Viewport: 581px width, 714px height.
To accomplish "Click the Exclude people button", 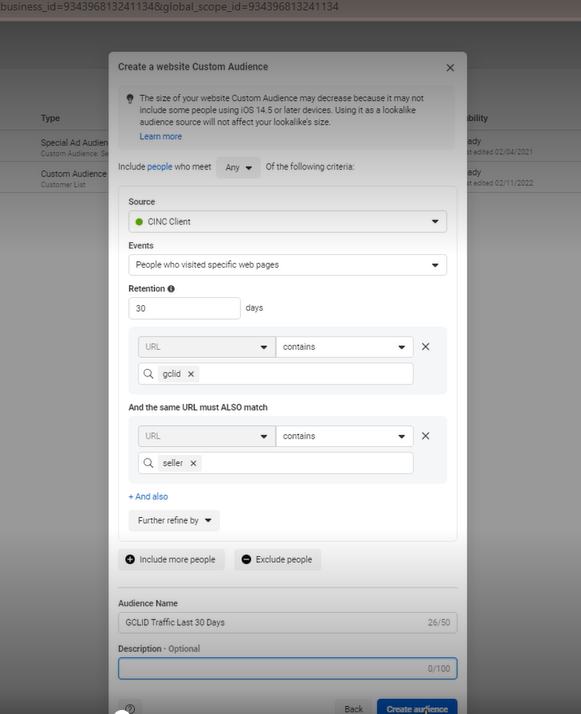I will [277, 560].
